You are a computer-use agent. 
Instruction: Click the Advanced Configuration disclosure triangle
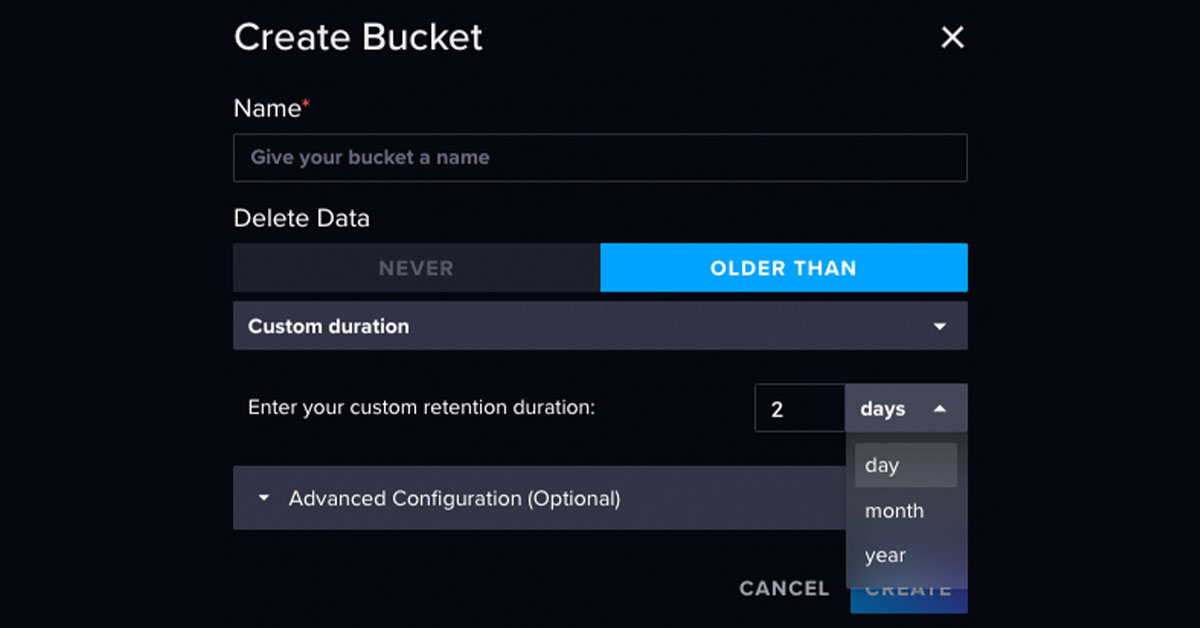[x=263, y=498]
